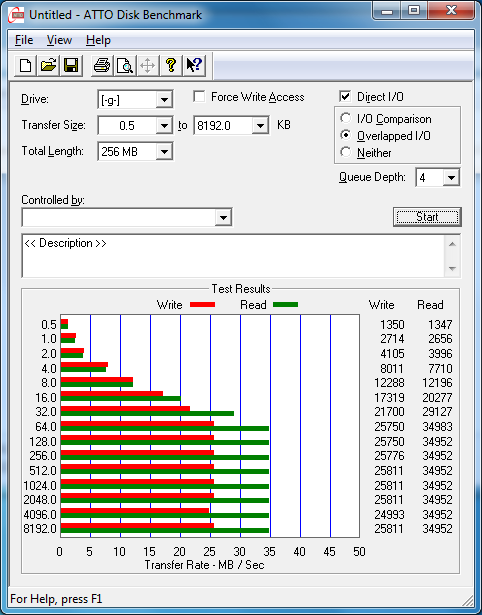The image size is (482, 615).
Task: Open the File menu
Action: pos(24,40)
